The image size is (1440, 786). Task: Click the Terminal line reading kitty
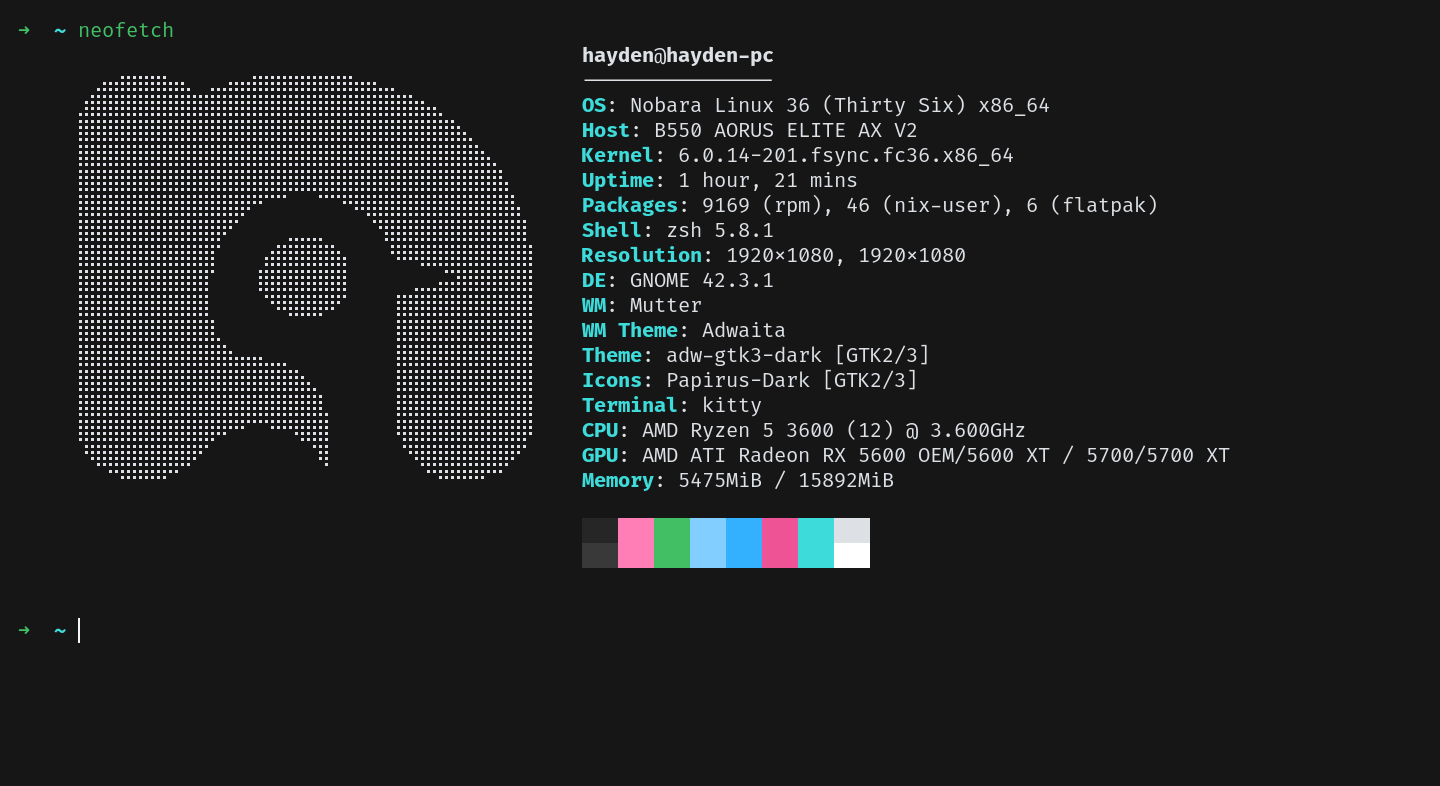672,405
